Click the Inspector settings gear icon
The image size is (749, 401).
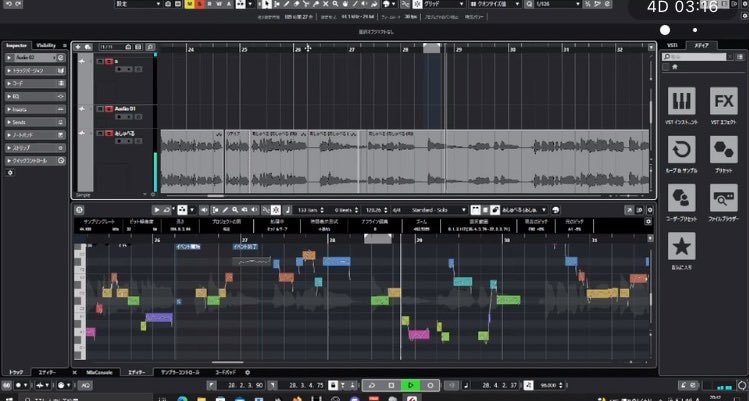pyautogui.click(x=10, y=173)
